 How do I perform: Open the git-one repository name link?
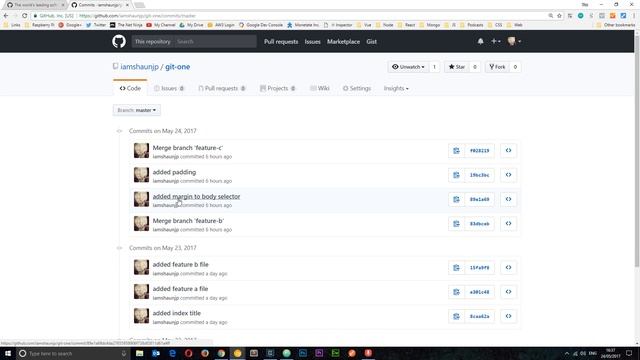[178, 67]
